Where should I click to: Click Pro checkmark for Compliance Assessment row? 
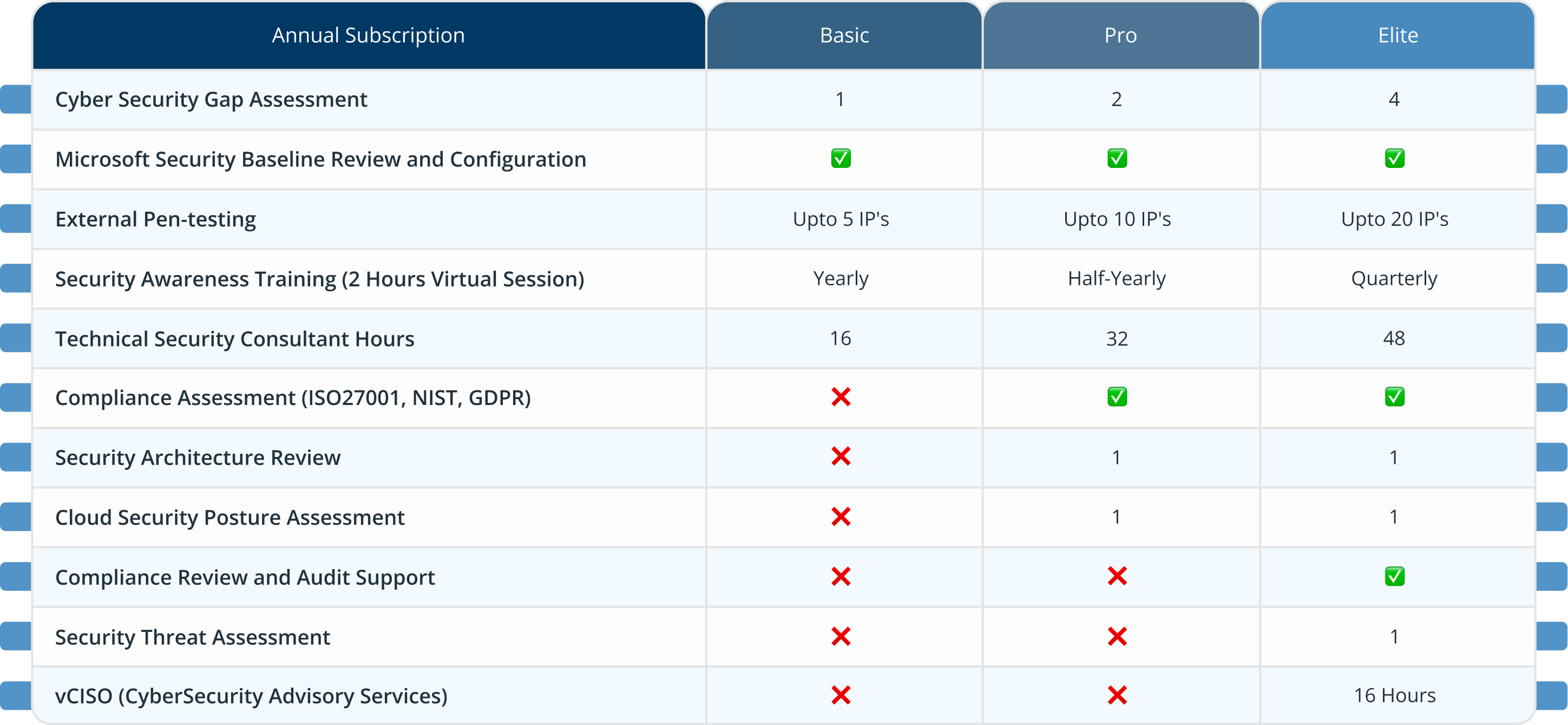click(1117, 397)
